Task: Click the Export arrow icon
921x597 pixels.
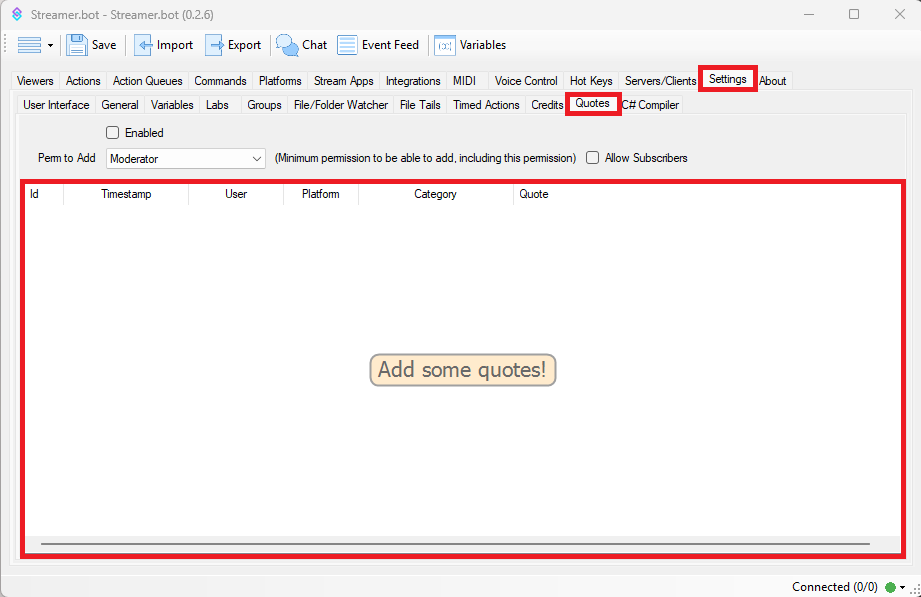Action: pyautogui.click(x=215, y=45)
